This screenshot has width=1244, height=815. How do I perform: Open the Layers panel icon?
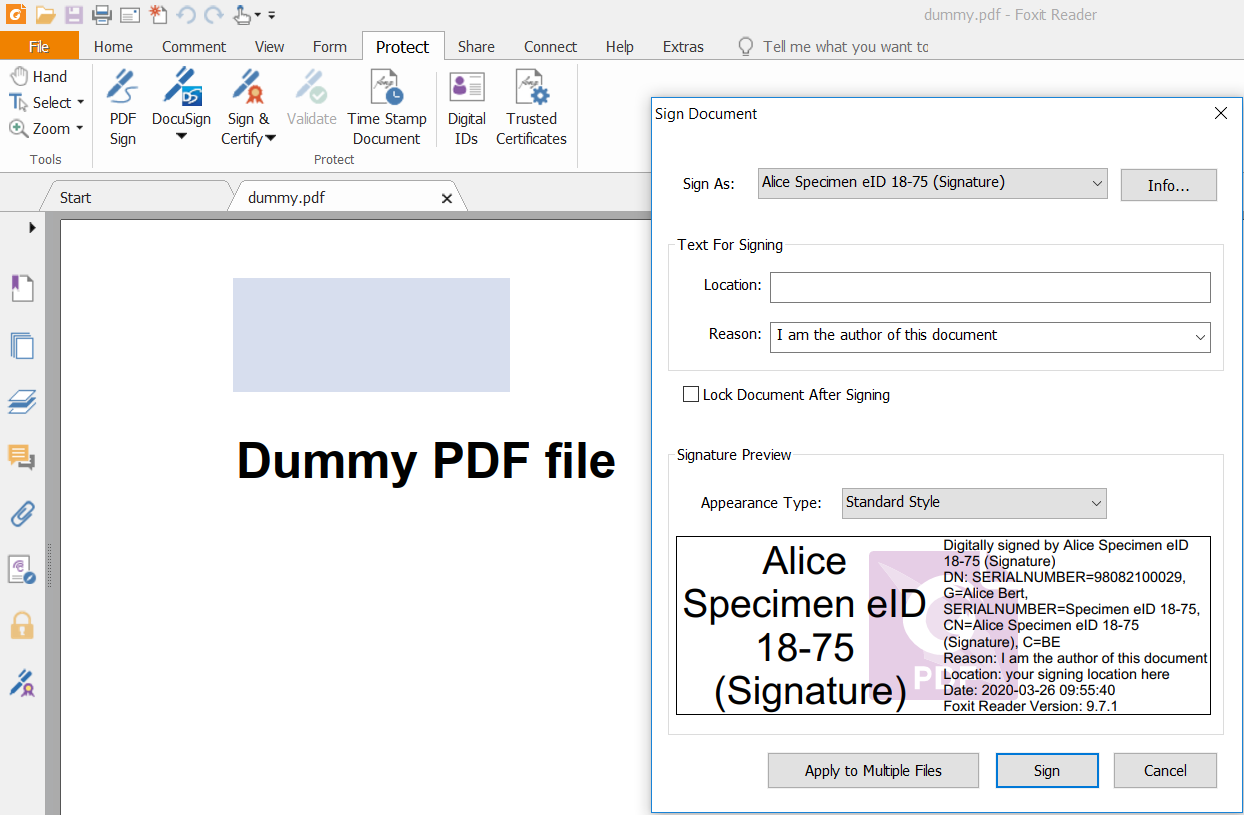tap(22, 402)
